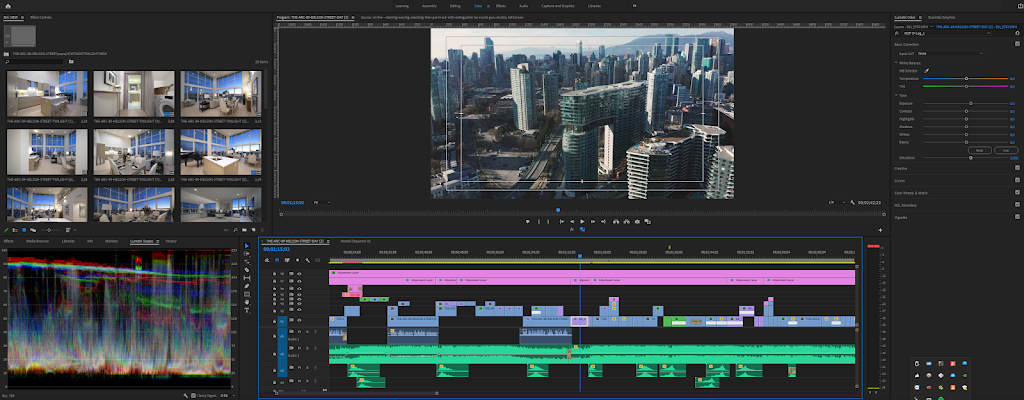Collapse the White Balance section
1024x400 pixels.
coord(896,63)
